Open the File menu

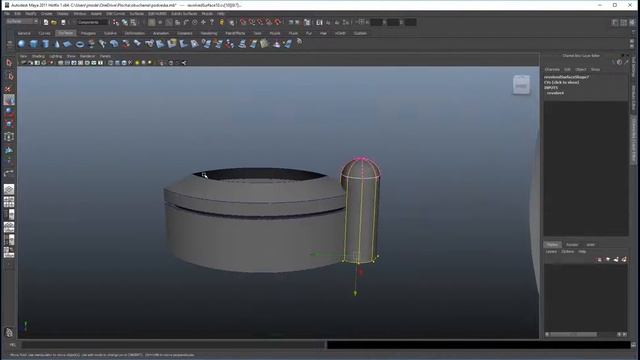pyautogui.click(x=8, y=13)
